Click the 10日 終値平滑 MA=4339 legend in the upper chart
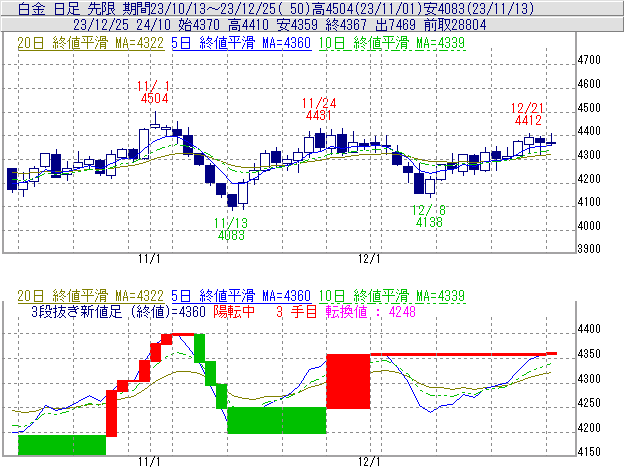This screenshot has width=624, height=475. coord(392,43)
